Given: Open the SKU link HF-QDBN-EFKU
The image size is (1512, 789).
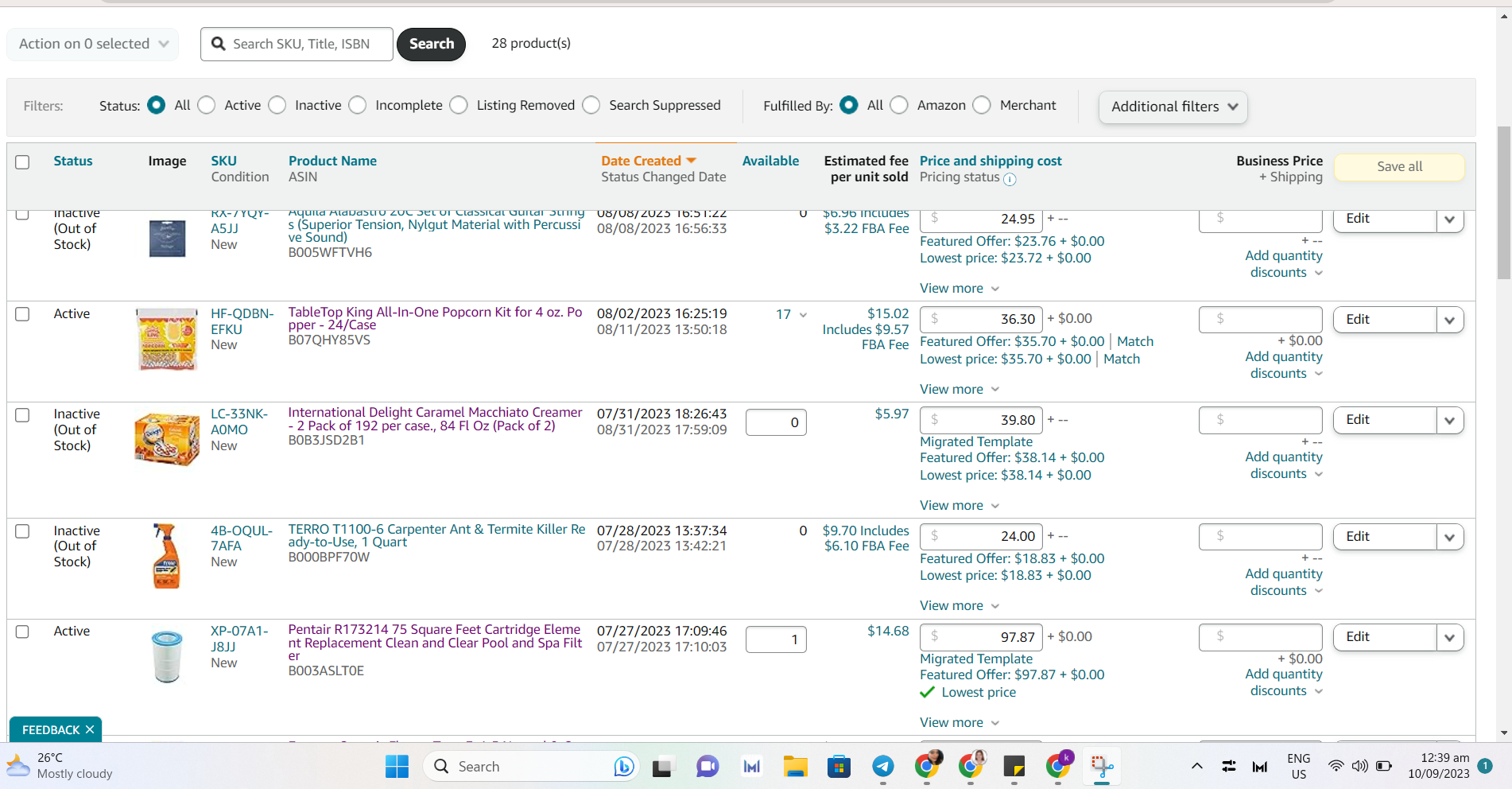Looking at the screenshot, I should click(x=242, y=321).
